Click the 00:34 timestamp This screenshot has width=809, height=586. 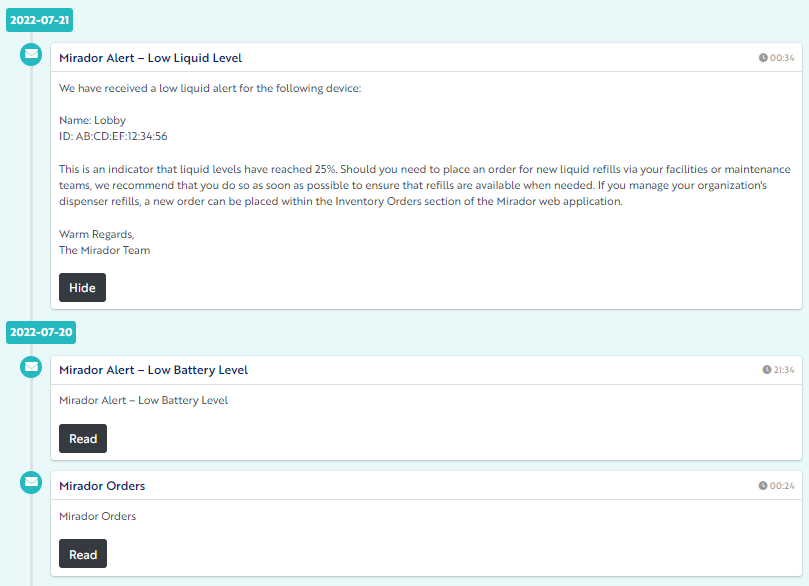coord(782,58)
